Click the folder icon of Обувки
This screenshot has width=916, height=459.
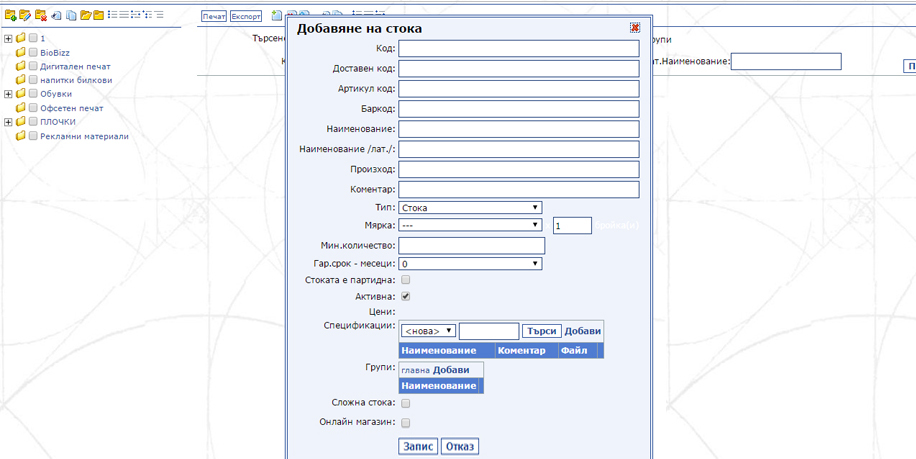coord(21,93)
